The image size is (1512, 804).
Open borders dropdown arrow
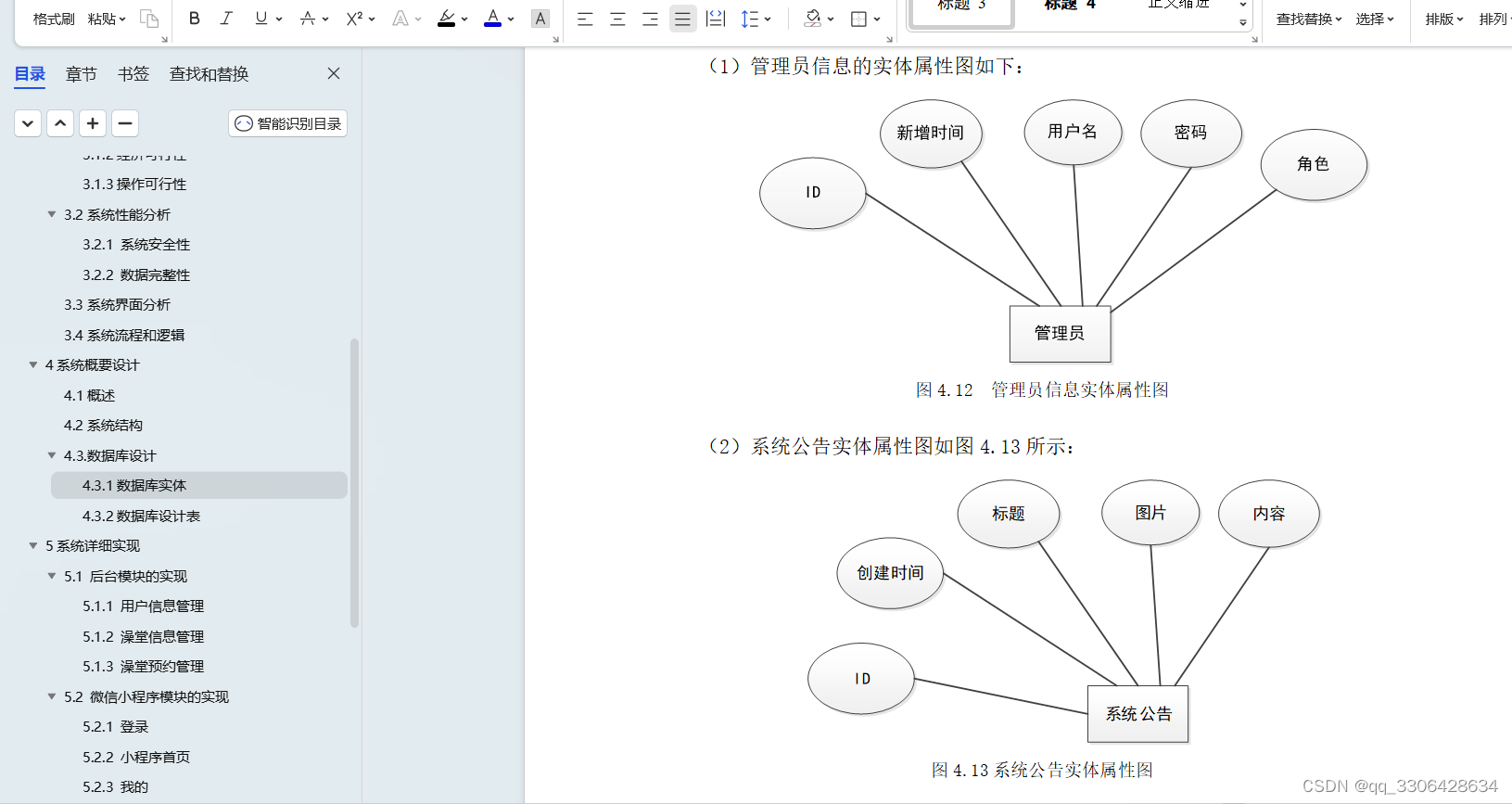click(877, 19)
